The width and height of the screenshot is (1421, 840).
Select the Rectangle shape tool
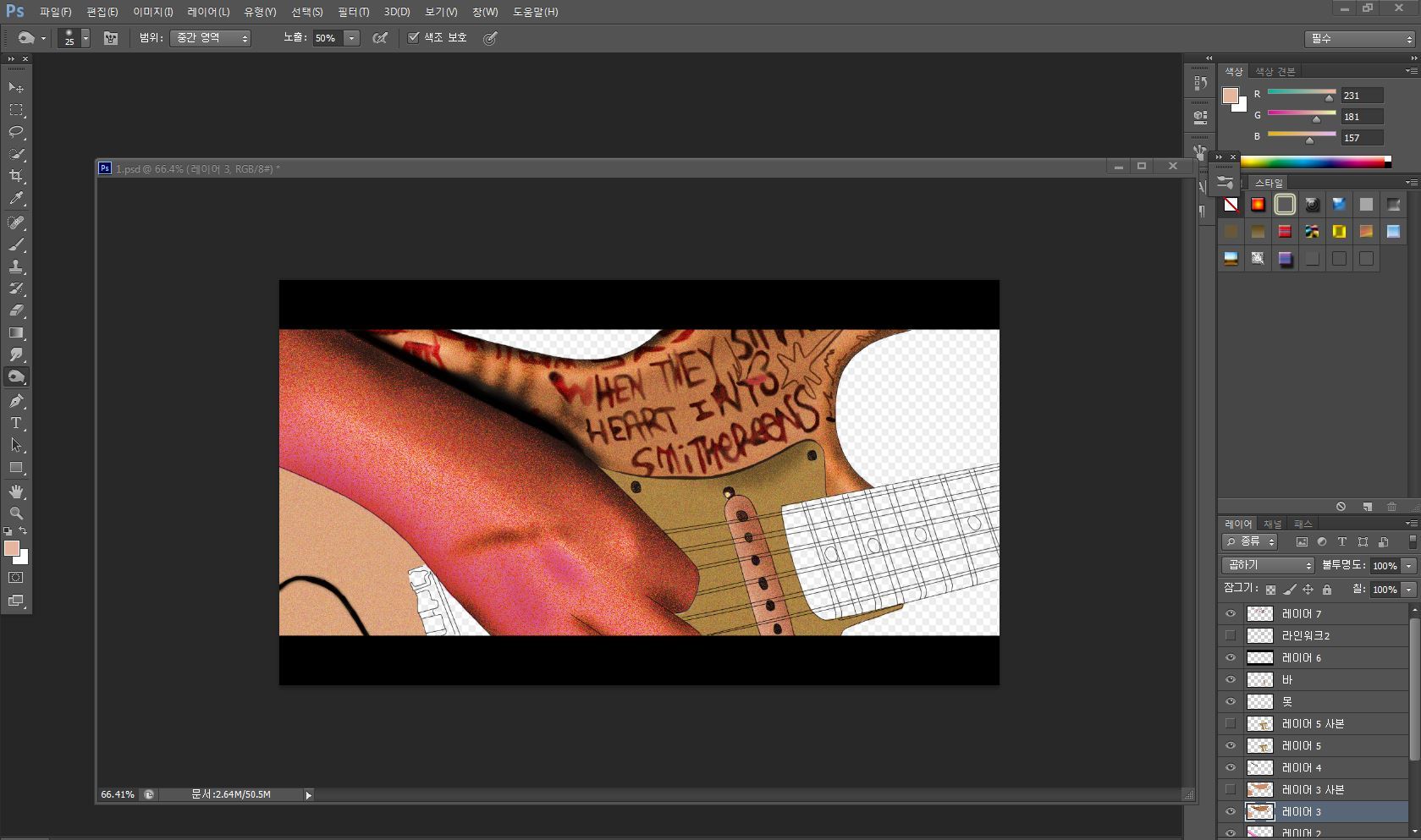[16, 467]
